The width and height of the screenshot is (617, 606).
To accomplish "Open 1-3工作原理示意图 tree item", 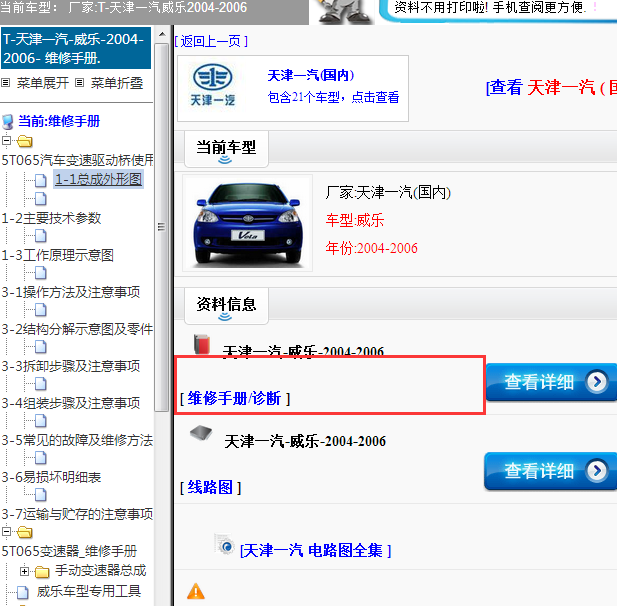I will 58,255.
